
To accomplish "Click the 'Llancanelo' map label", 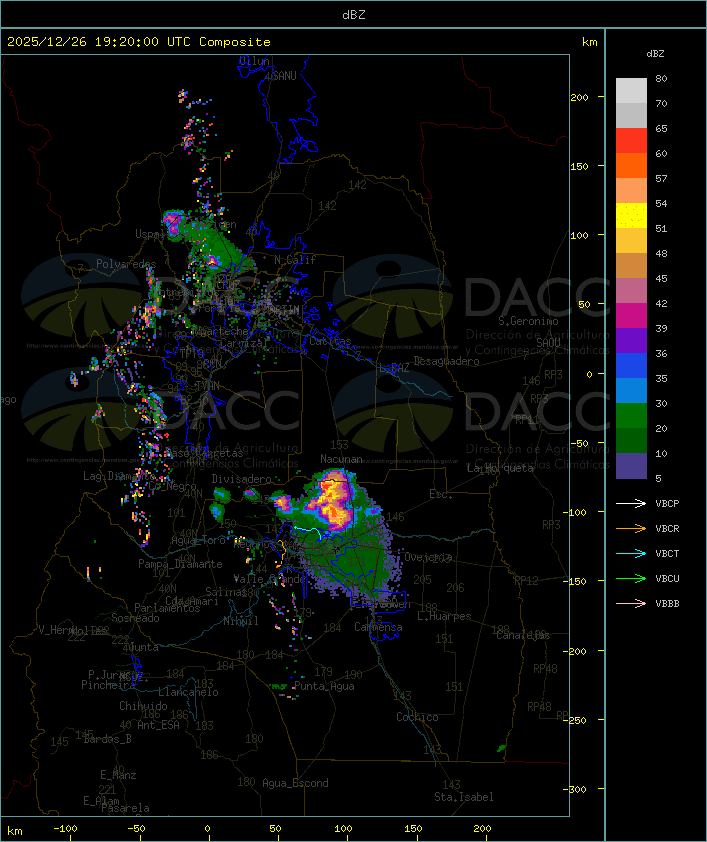I will click(188, 692).
